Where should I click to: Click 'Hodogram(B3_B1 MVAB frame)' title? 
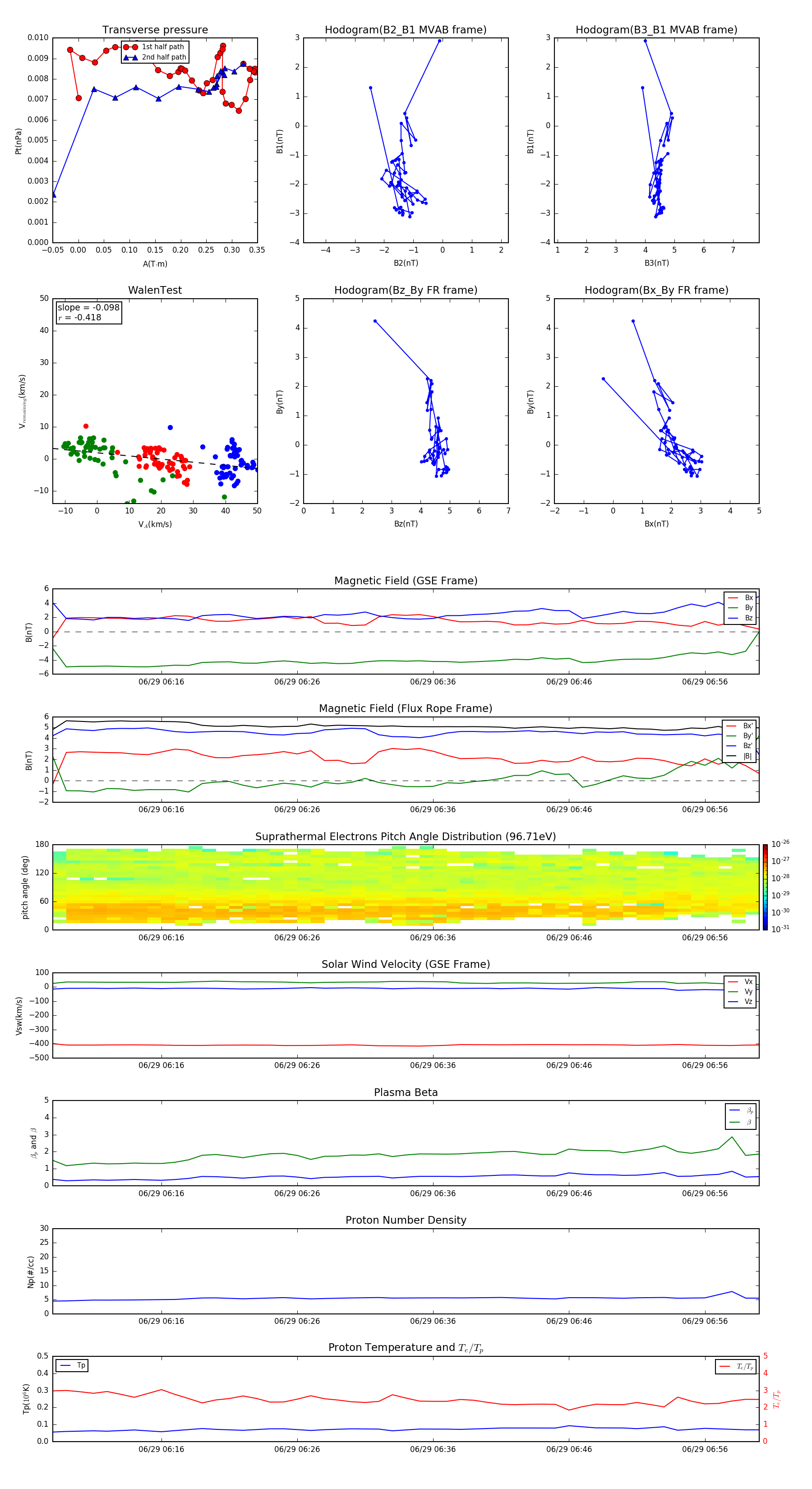pyautogui.click(x=656, y=30)
